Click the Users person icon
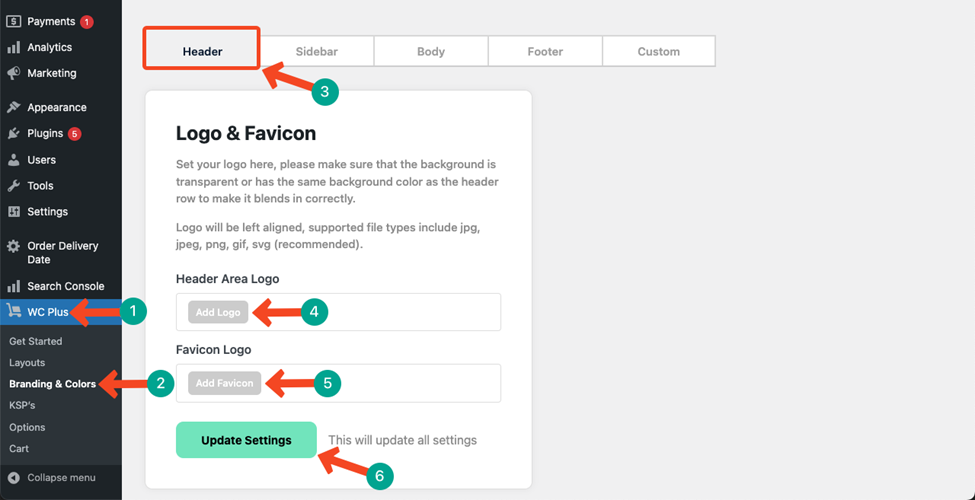 click(14, 160)
